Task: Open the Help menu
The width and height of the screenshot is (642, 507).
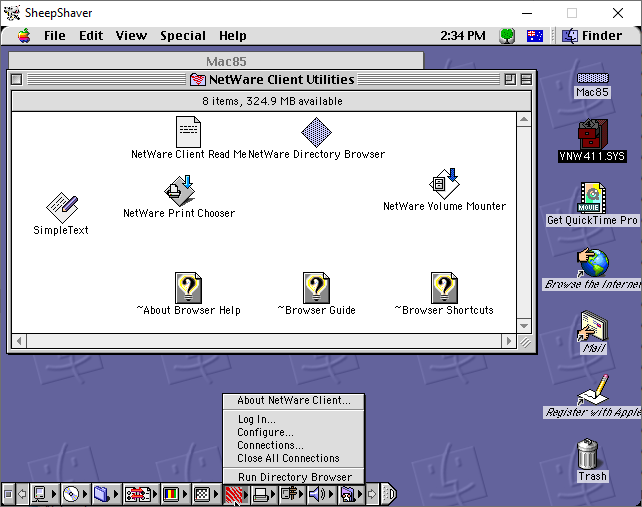Action: click(x=233, y=36)
